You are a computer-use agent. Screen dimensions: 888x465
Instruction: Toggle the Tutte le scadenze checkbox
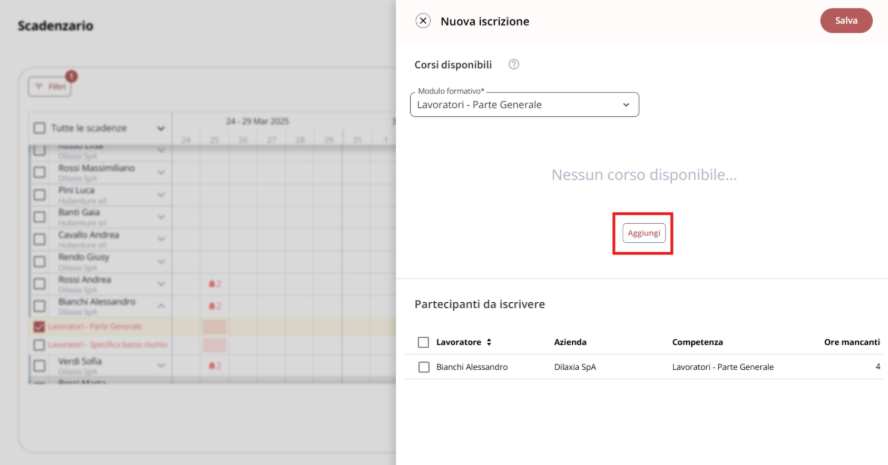pyautogui.click(x=39, y=128)
